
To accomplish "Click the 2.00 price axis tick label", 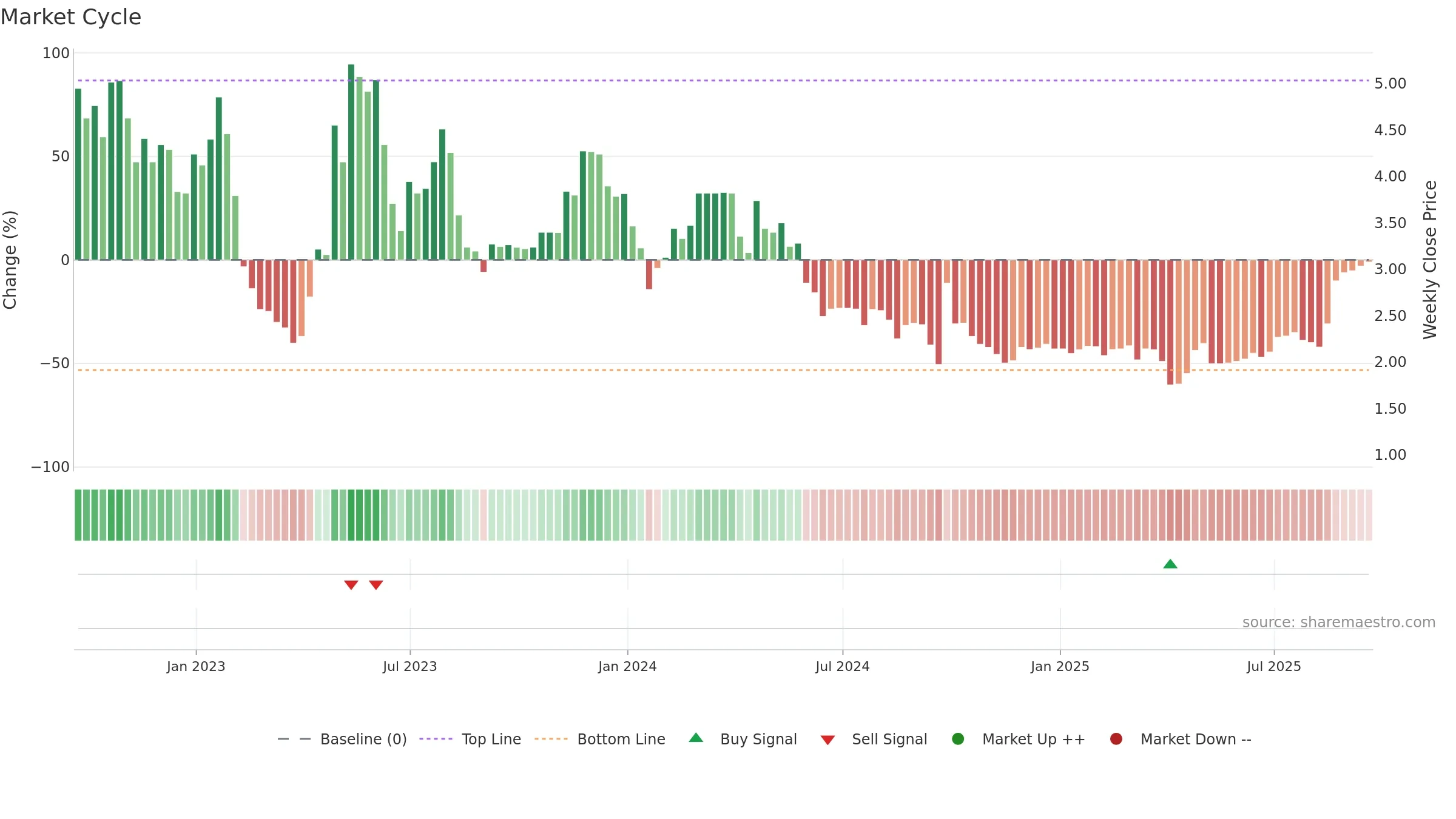I will point(1390,362).
